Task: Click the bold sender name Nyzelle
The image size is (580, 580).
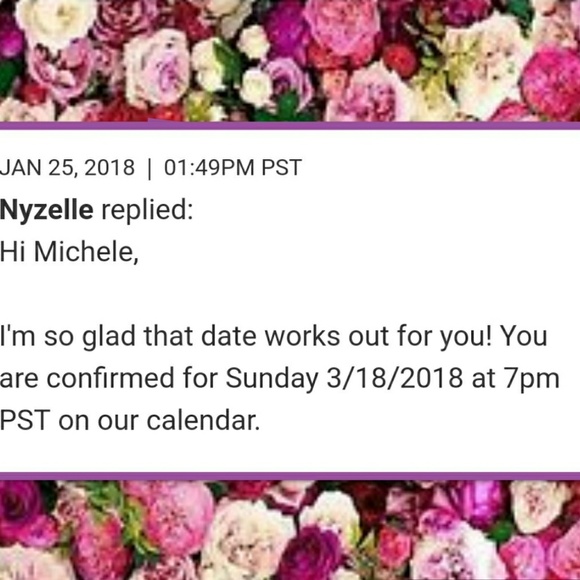Action: pyautogui.click(x=46, y=210)
